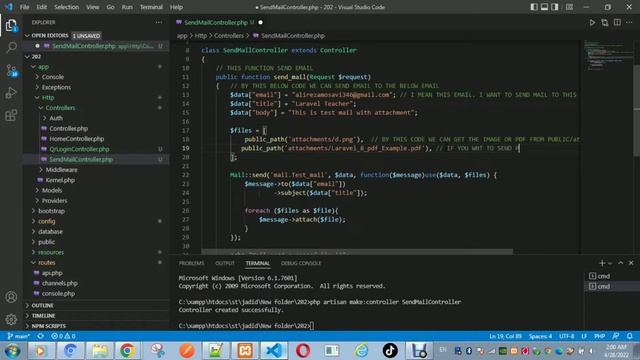The height and width of the screenshot is (360, 640).
Task: Change language mode via PHP
Action: click(x=599, y=336)
